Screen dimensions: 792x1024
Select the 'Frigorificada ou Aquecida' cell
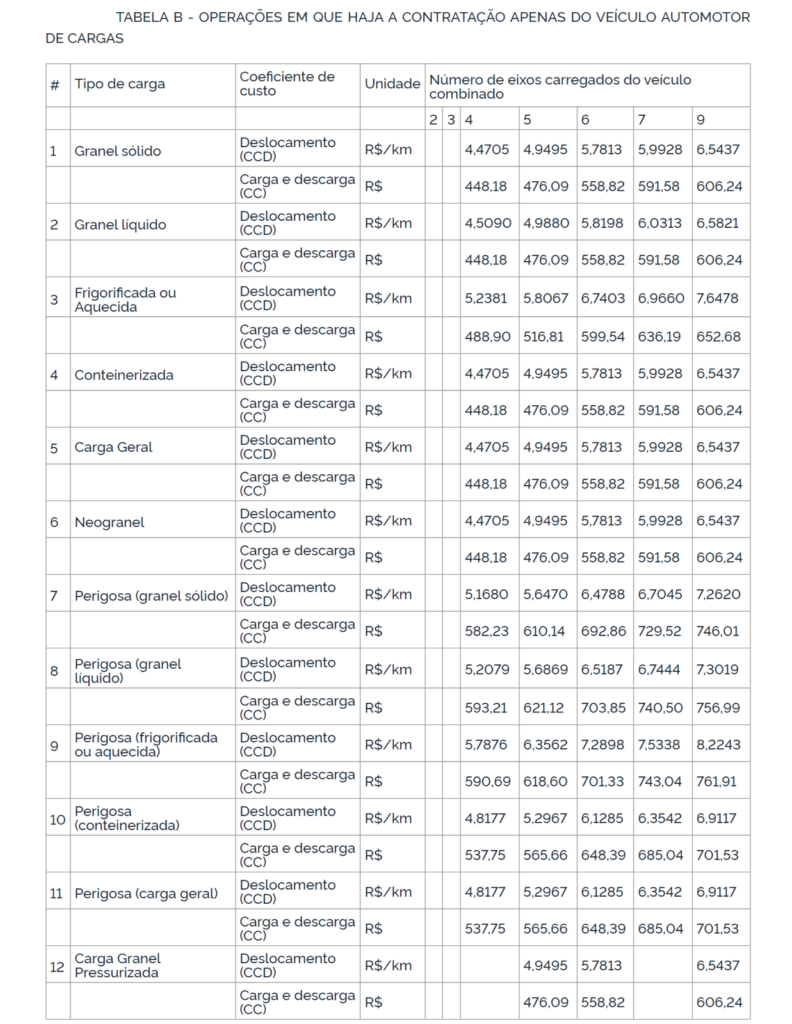(125, 299)
